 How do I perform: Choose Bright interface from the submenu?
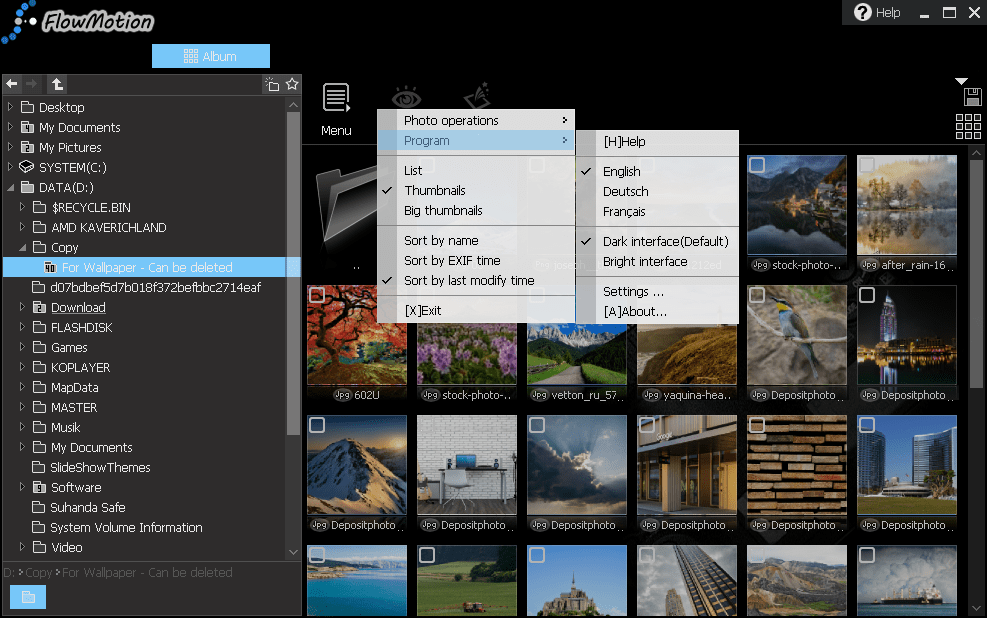point(645,261)
